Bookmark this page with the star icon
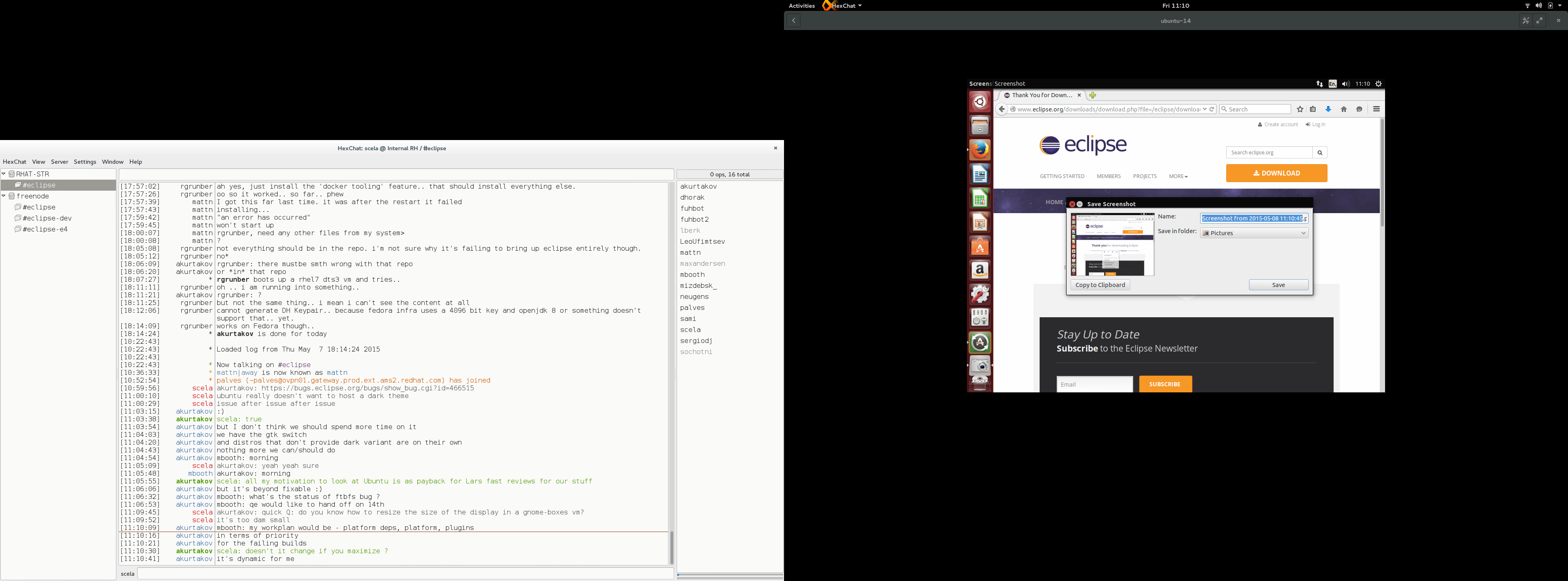The image size is (1568, 581). coord(1300,109)
